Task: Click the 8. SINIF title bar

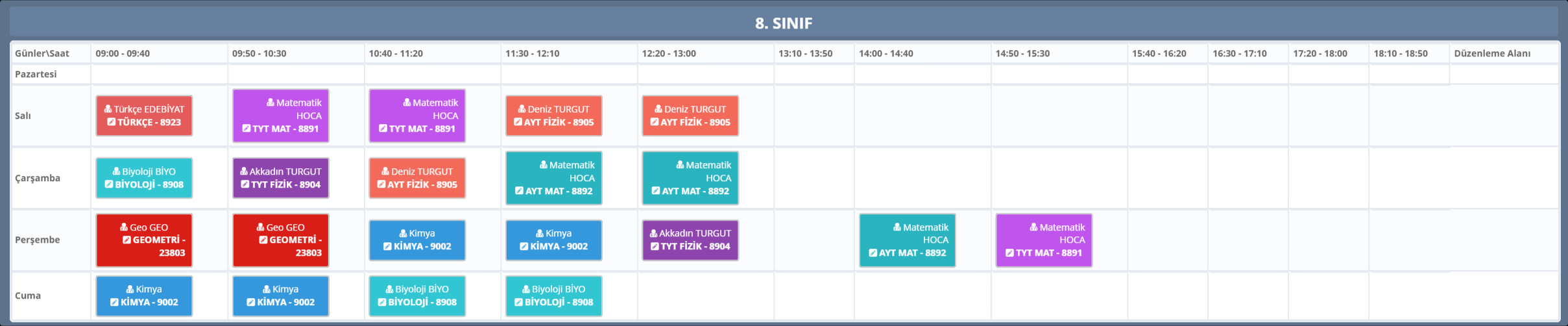Action: point(783,23)
